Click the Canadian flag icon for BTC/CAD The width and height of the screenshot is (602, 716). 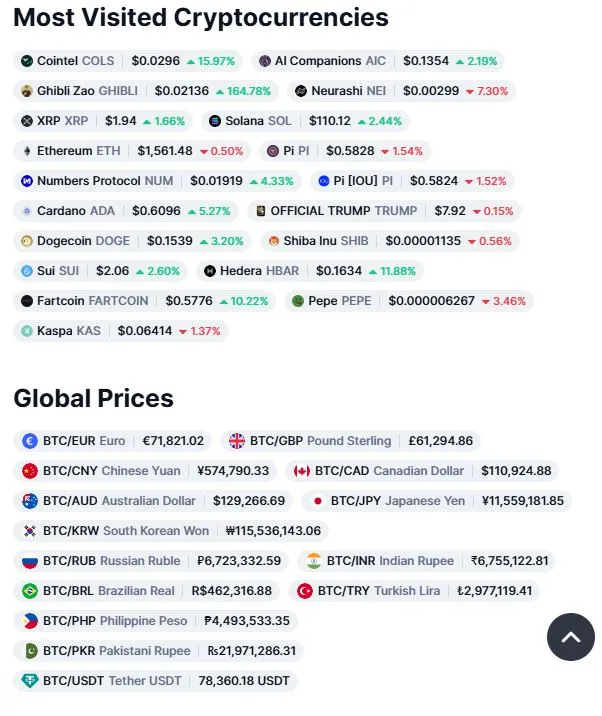302,471
